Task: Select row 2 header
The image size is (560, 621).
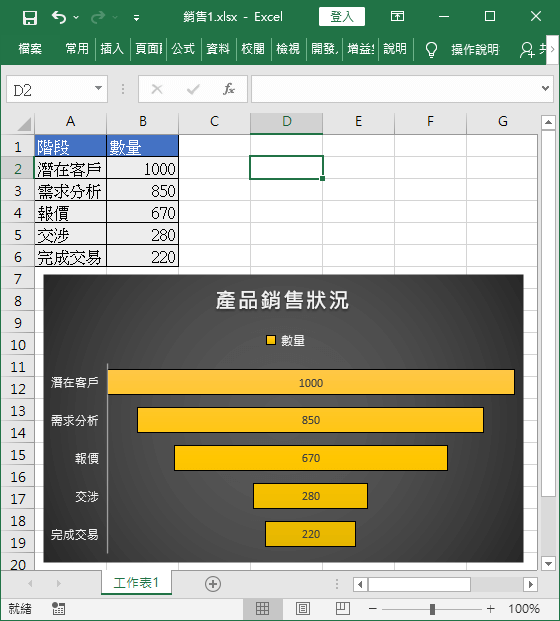Action: pyautogui.click(x=17, y=169)
